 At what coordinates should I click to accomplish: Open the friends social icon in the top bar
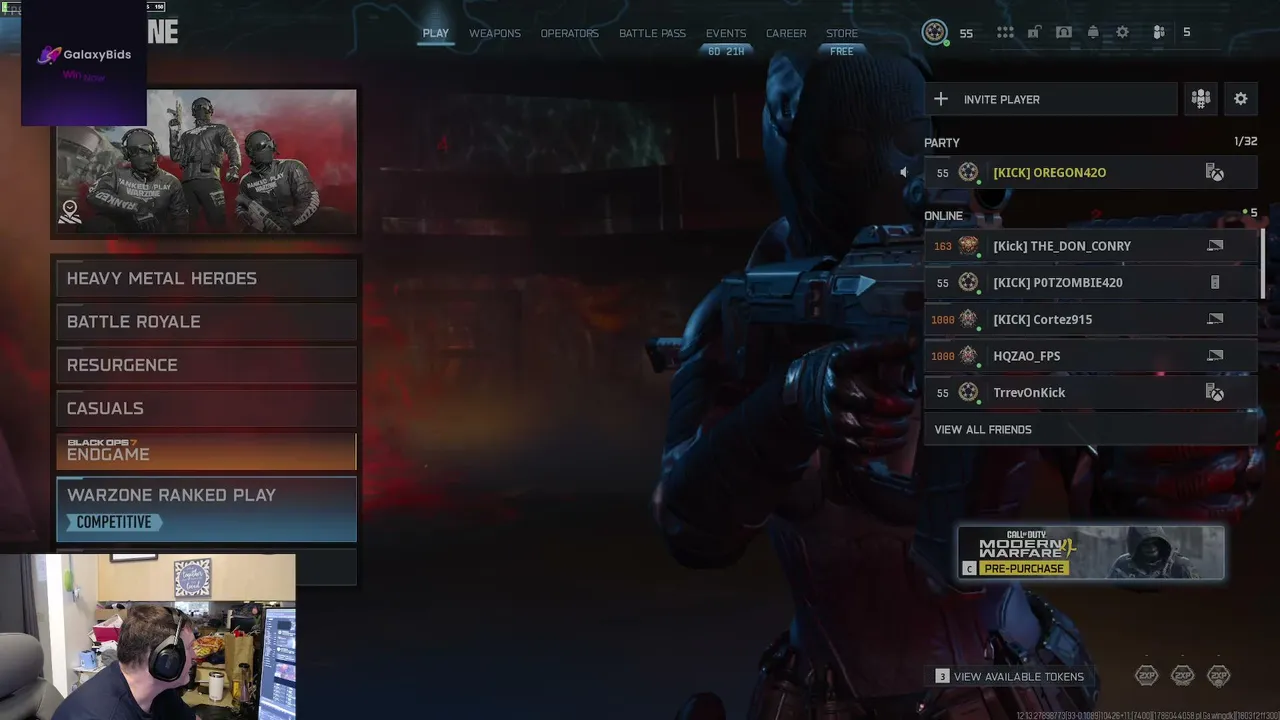pyautogui.click(x=1159, y=32)
